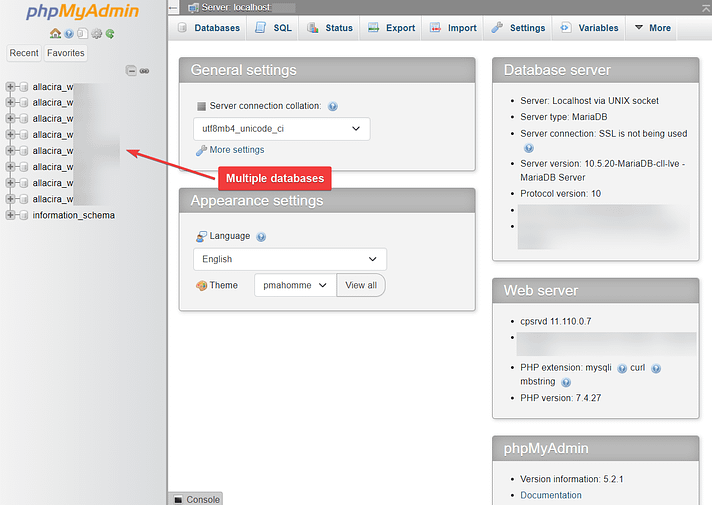Go to the Export tab
The image size is (712, 505).
(x=391, y=28)
